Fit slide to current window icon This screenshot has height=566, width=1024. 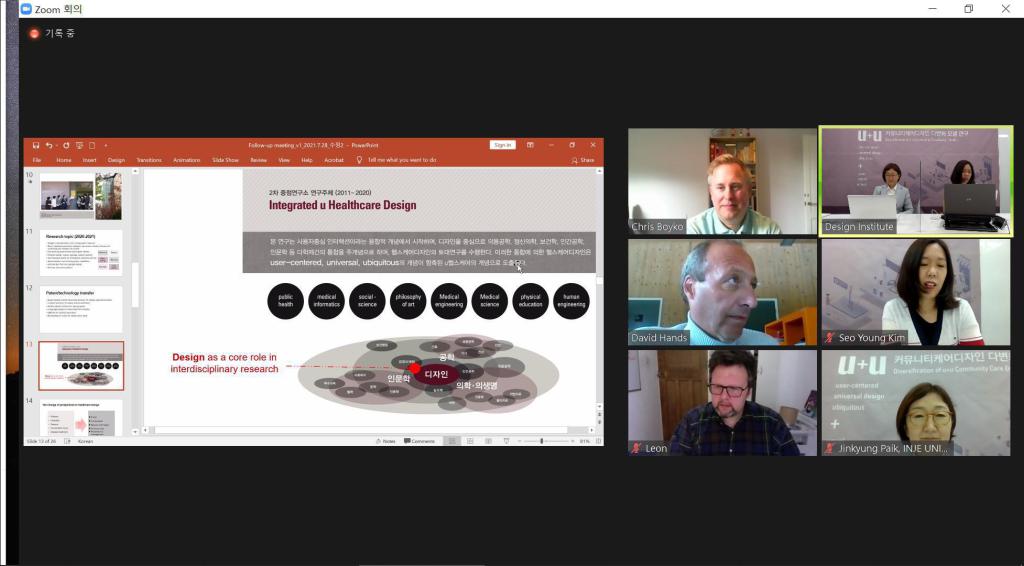tap(599, 441)
